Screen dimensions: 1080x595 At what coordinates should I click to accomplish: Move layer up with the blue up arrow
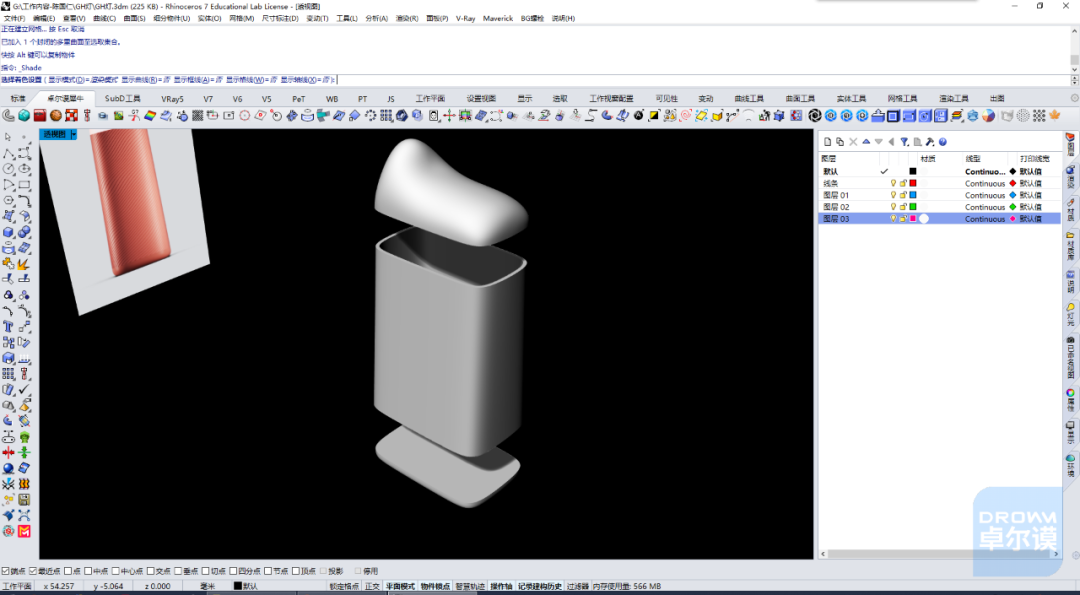click(x=866, y=142)
